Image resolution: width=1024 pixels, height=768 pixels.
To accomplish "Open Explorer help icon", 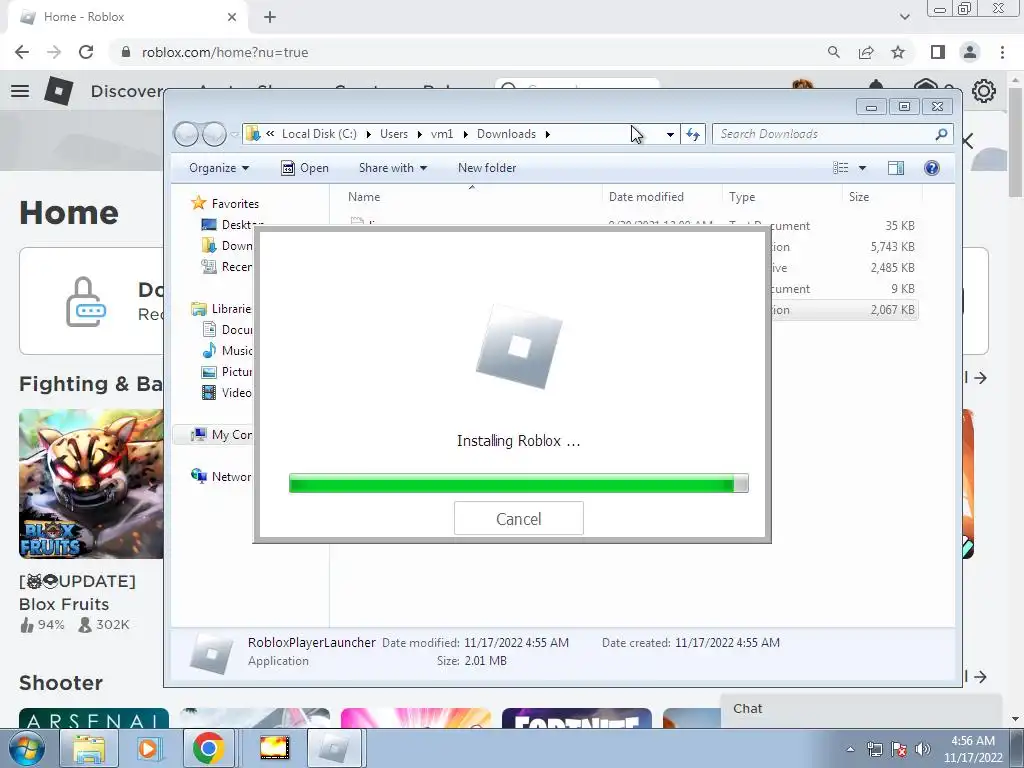I will click(x=932, y=168).
